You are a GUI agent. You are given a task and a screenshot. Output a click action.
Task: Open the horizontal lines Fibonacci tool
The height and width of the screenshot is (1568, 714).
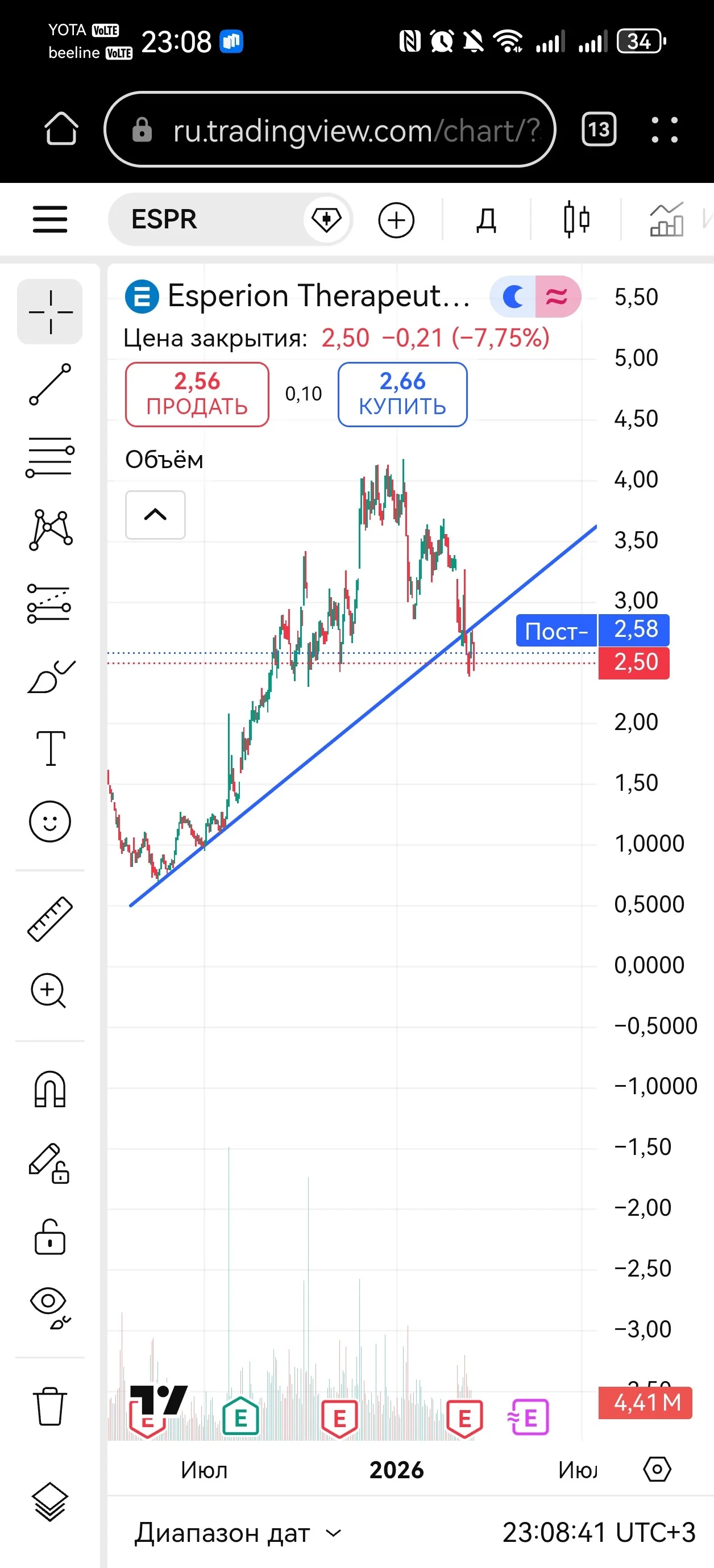(50, 457)
